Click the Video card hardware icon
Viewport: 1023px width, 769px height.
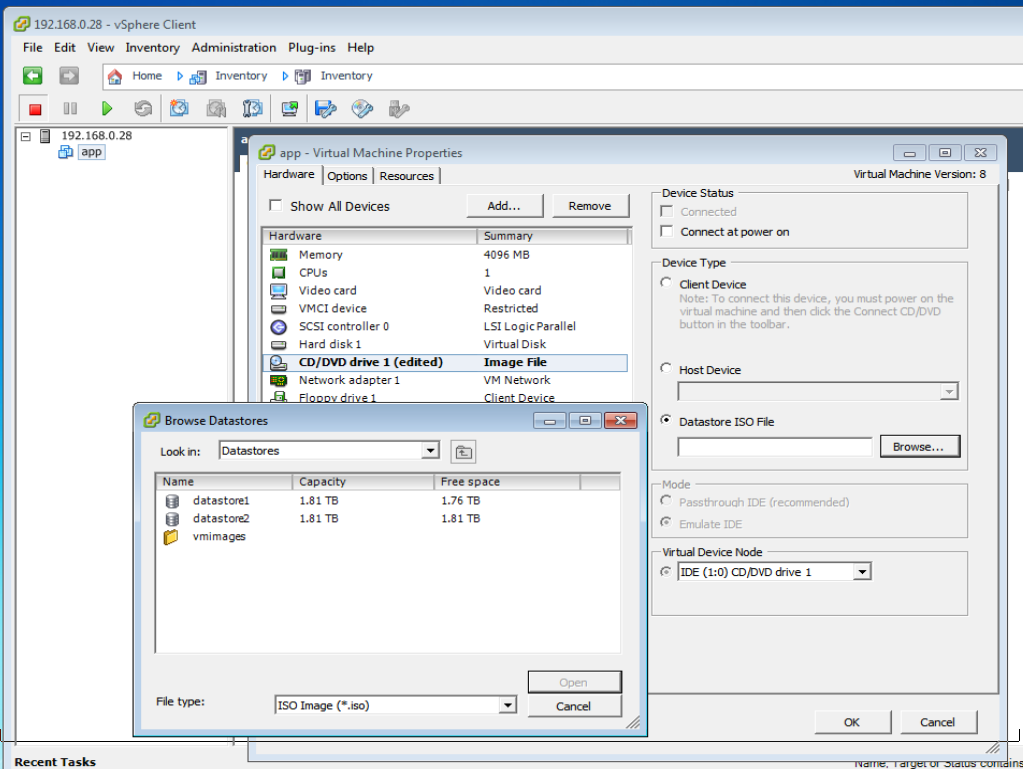point(279,291)
